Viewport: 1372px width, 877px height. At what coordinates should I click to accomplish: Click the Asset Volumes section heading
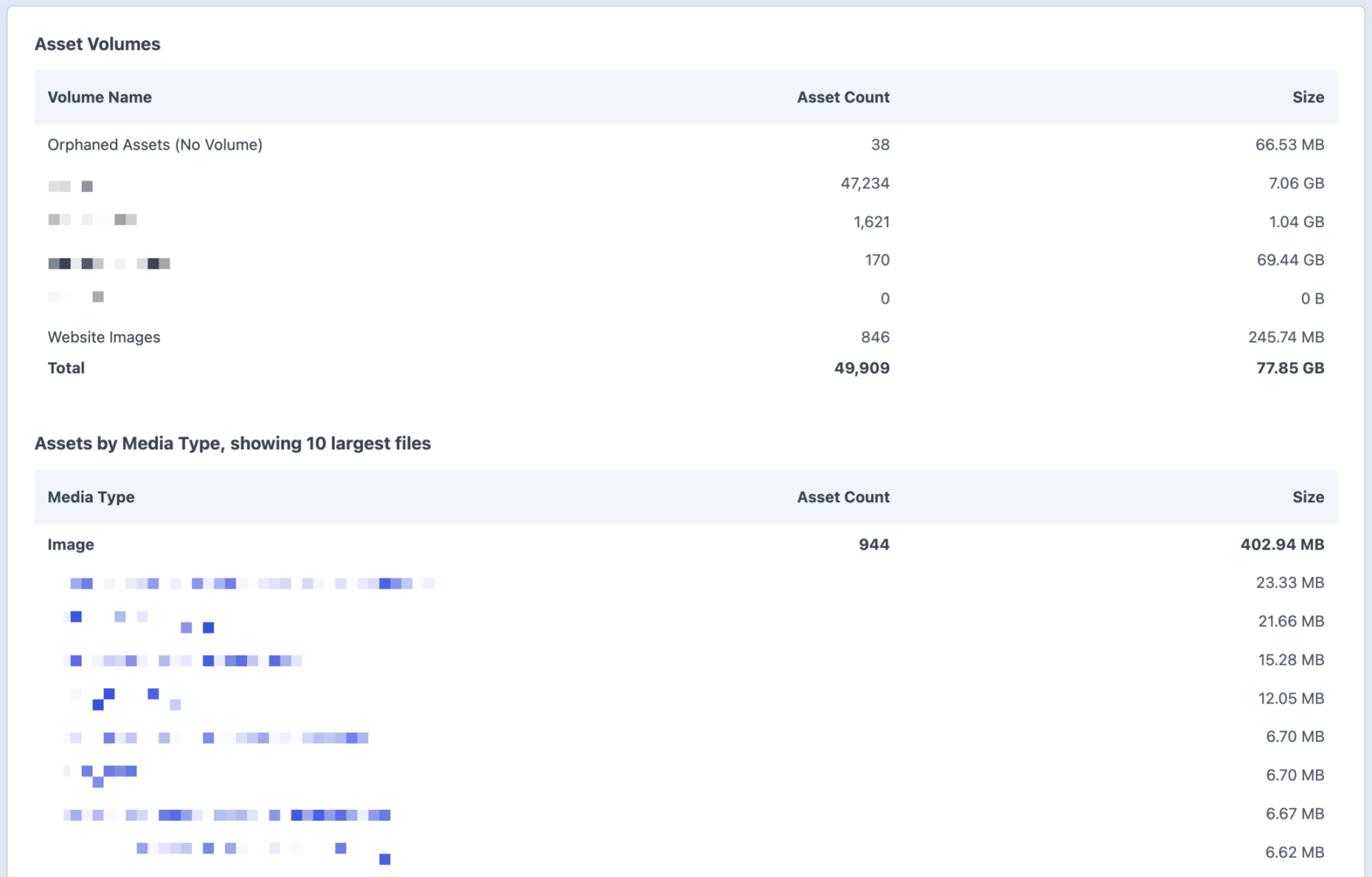tap(97, 44)
